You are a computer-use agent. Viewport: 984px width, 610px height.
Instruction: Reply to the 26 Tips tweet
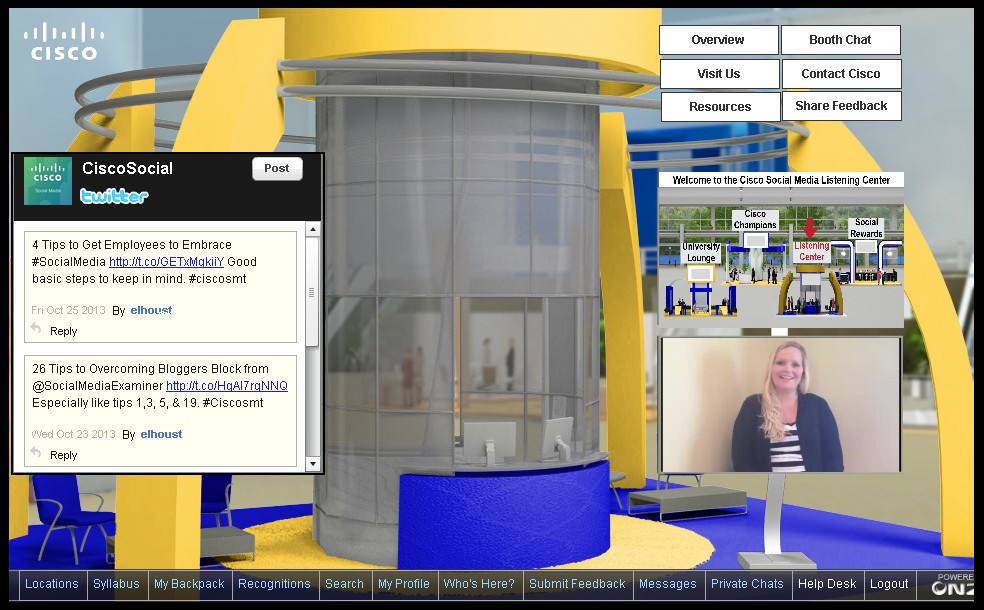63,456
